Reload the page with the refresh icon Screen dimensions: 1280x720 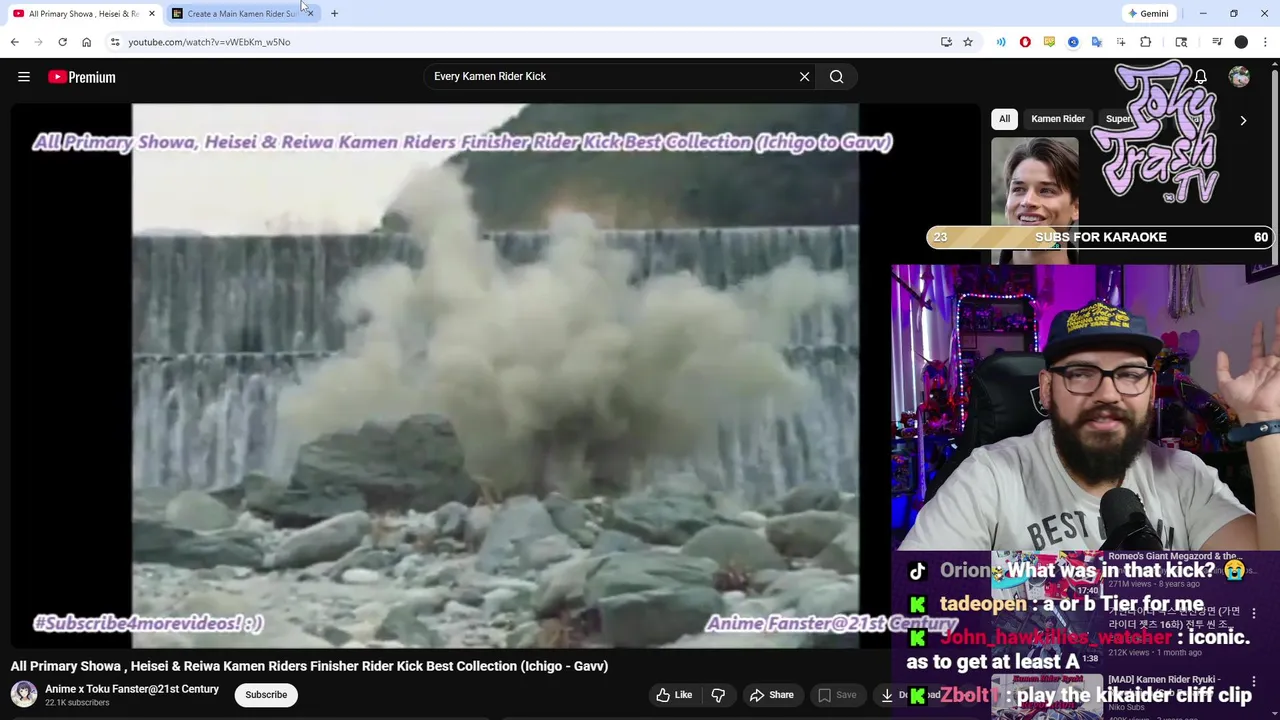pyautogui.click(x=62, y=42)
